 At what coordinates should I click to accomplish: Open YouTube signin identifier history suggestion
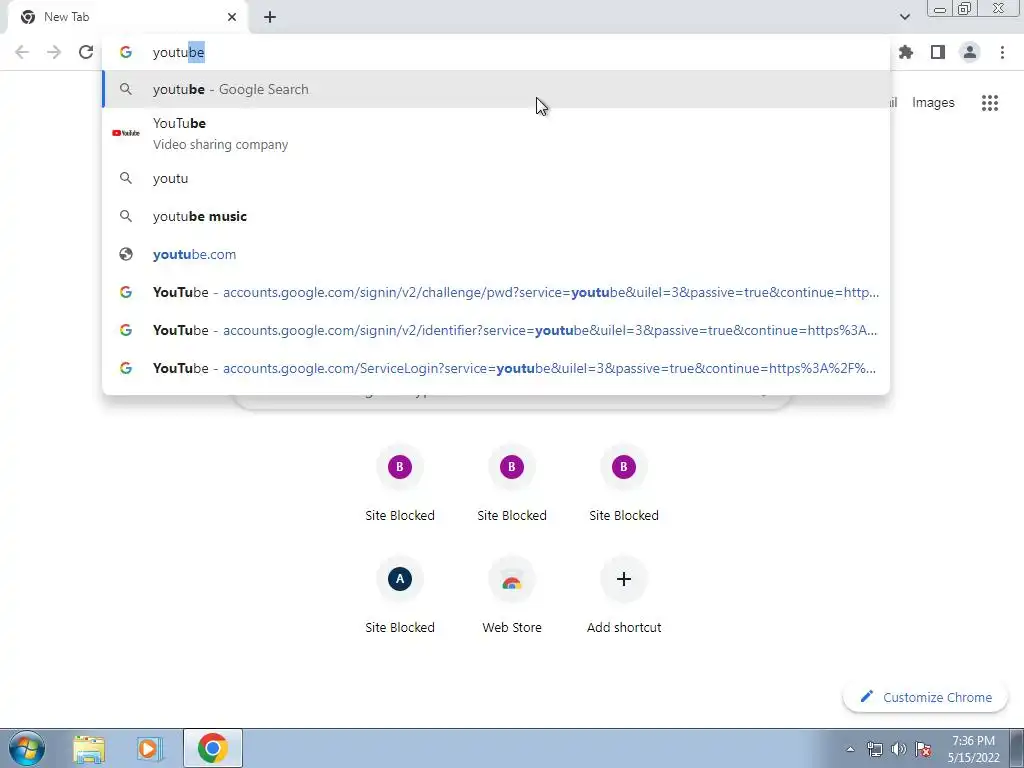[496, 330]
